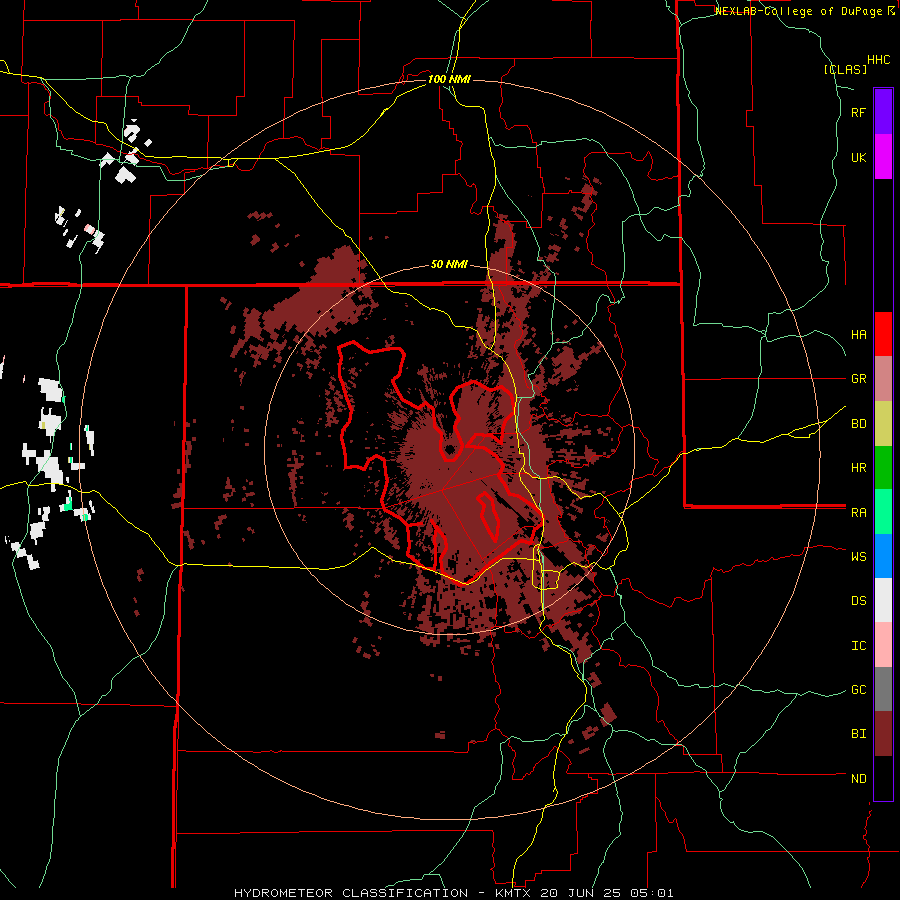Click the GC gray legend swatch

click(883, 689)
